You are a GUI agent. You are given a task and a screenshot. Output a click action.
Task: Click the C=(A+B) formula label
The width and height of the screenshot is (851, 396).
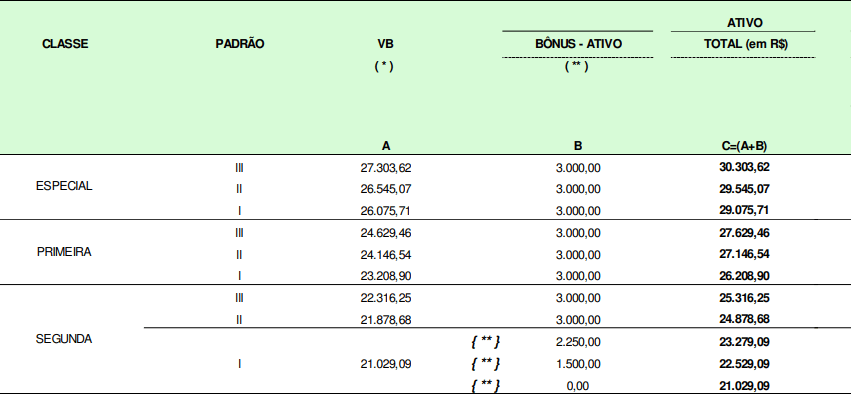[x=744, y=145]
